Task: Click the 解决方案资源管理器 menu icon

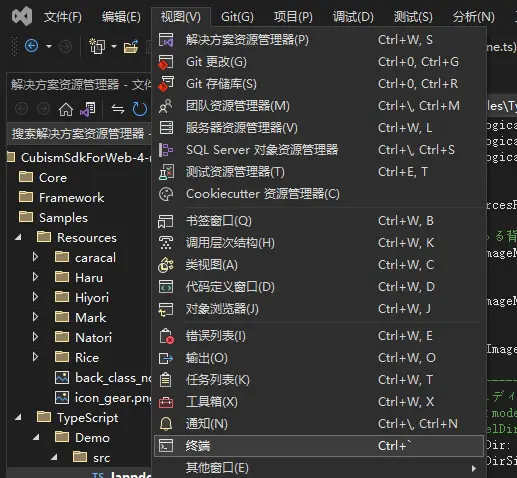Action: click(166, 40)
